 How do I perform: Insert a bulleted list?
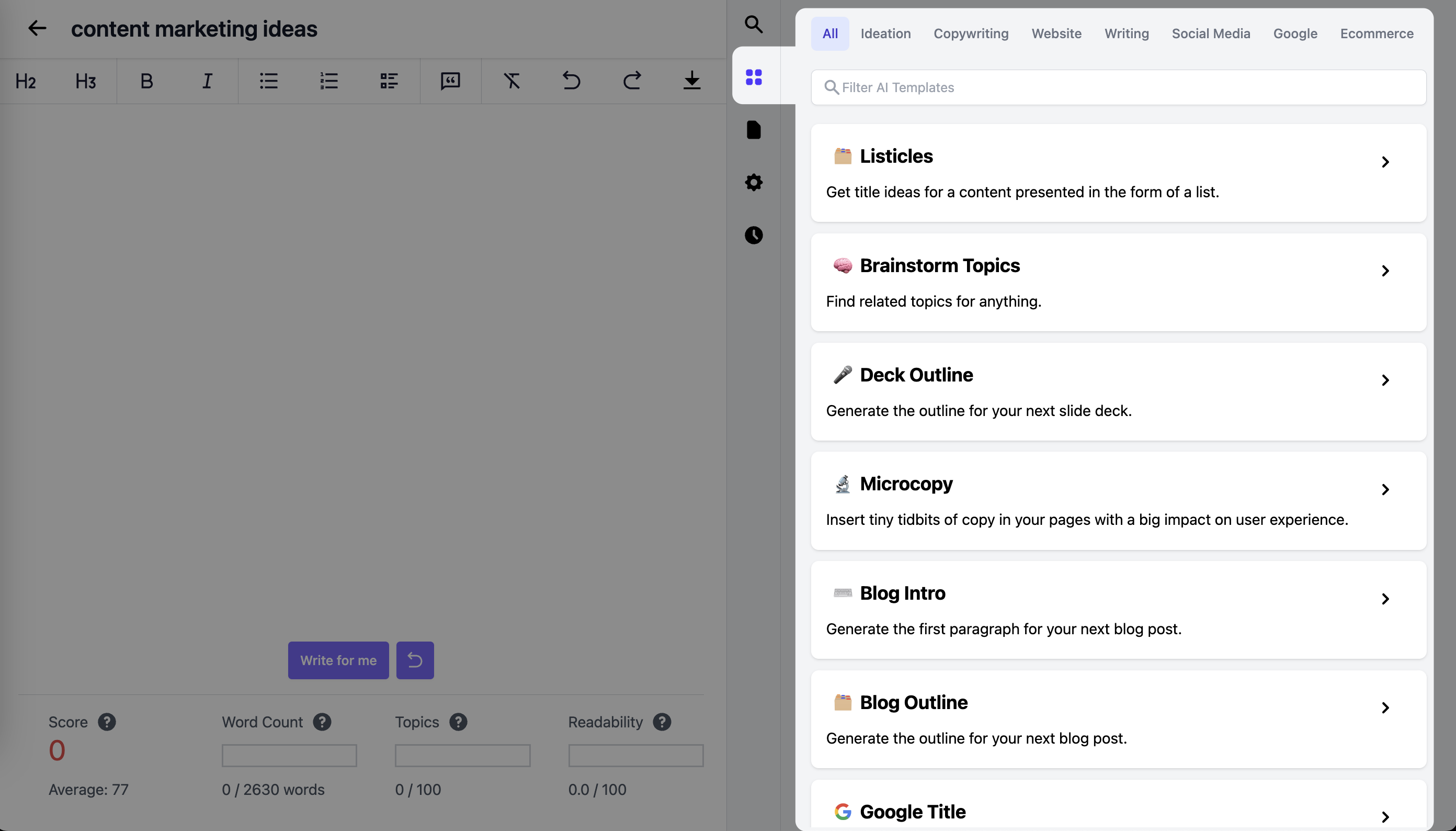269,81
